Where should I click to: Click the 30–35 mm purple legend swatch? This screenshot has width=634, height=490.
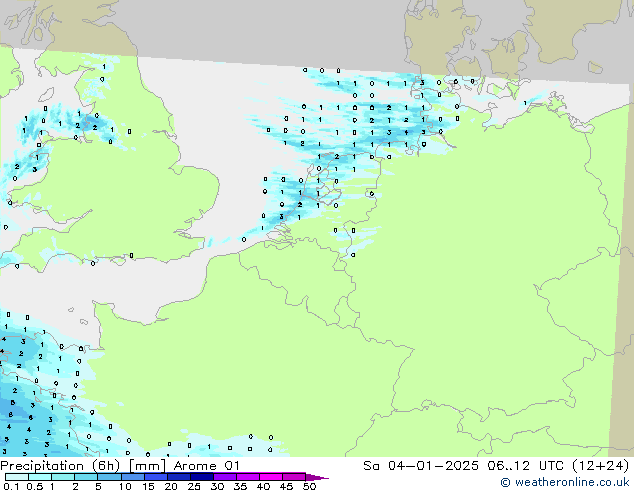225,477
